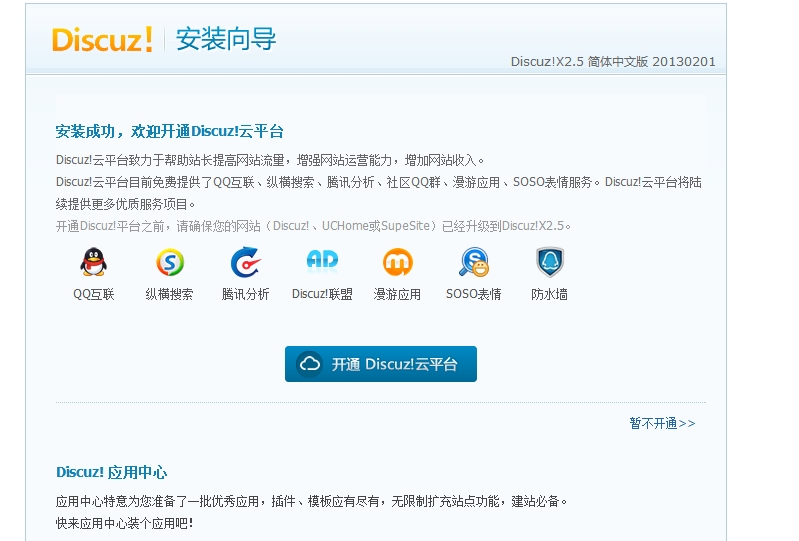Viewport: 799px width, 541px height.
Task: Select the 防水墙 text label
Action: pyautogui.click(x=549, y=294)
